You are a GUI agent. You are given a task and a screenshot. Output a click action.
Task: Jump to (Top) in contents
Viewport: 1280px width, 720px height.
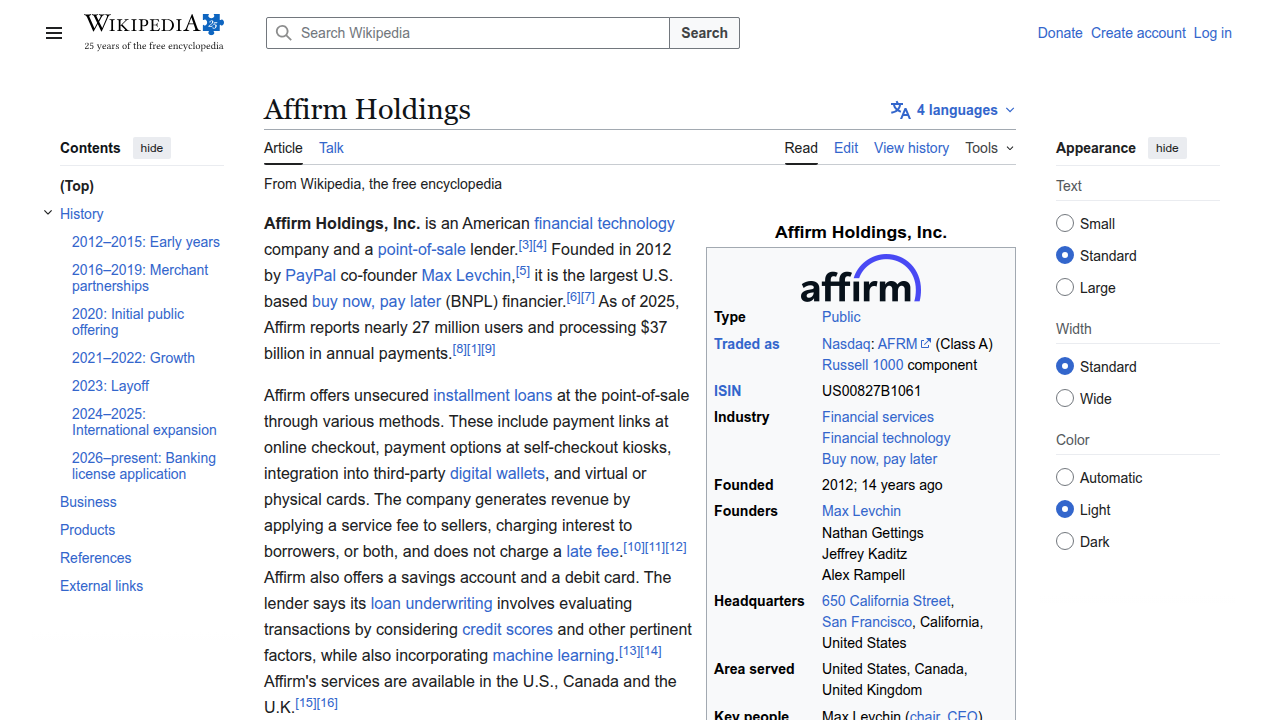point(77,186)
